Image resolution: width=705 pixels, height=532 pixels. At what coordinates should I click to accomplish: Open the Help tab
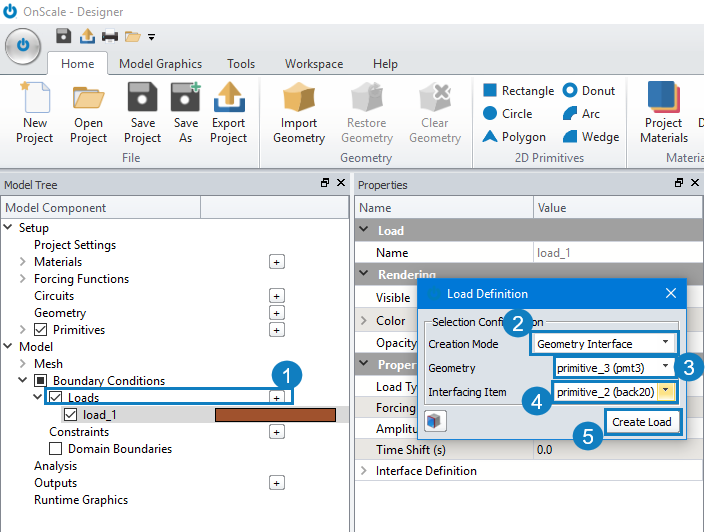(x=385, y=64)
